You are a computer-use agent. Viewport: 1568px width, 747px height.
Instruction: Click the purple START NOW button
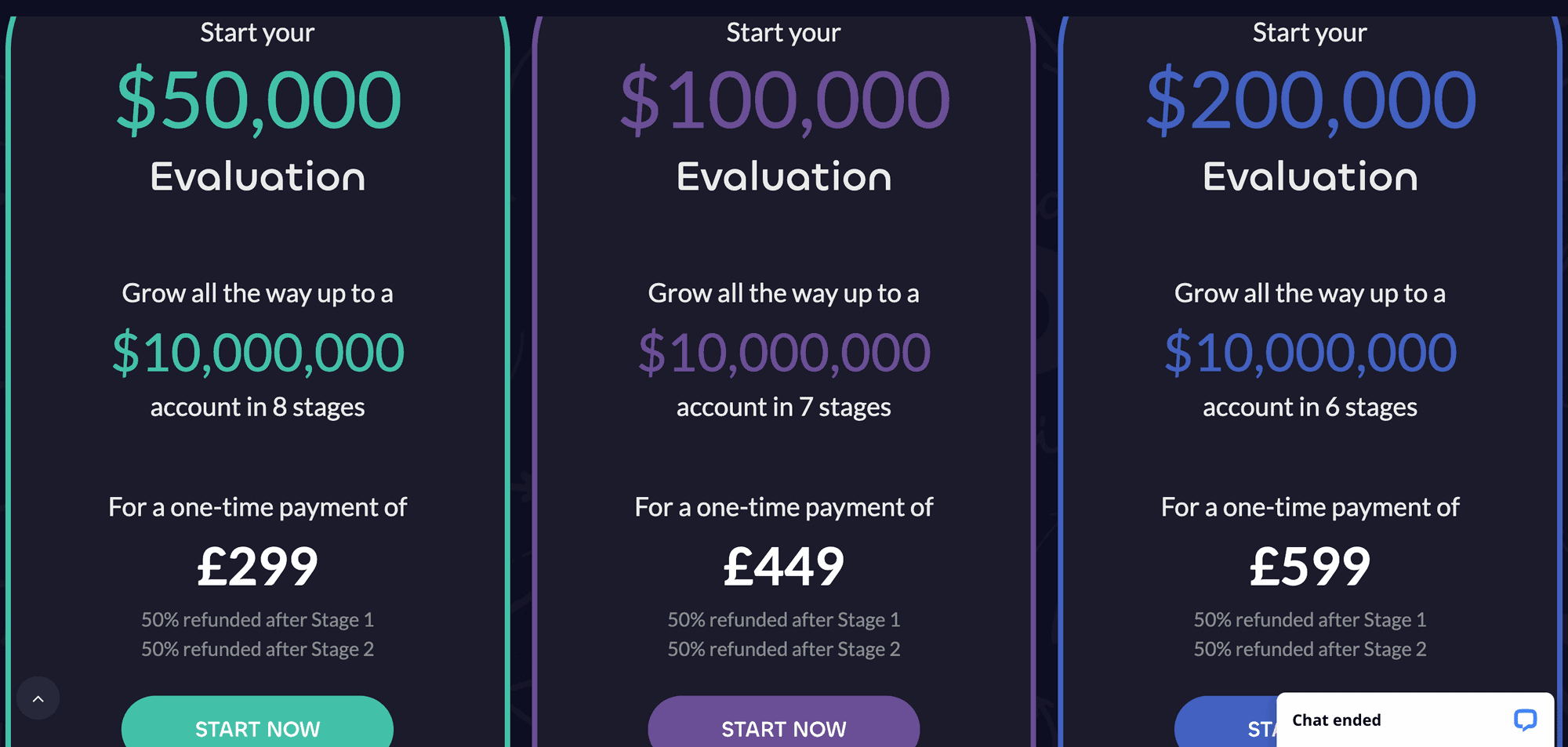783,727
